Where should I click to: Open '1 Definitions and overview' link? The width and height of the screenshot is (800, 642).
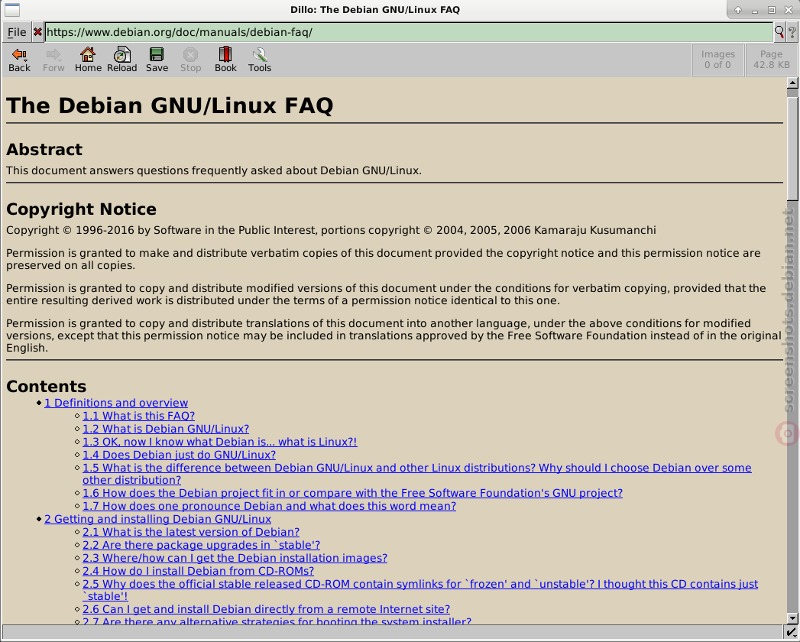[x=116, y=403]
